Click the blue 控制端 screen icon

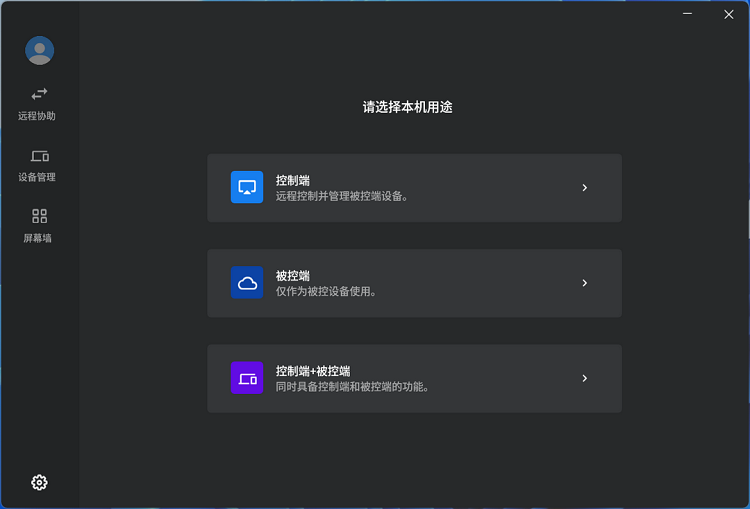[247, 187]
